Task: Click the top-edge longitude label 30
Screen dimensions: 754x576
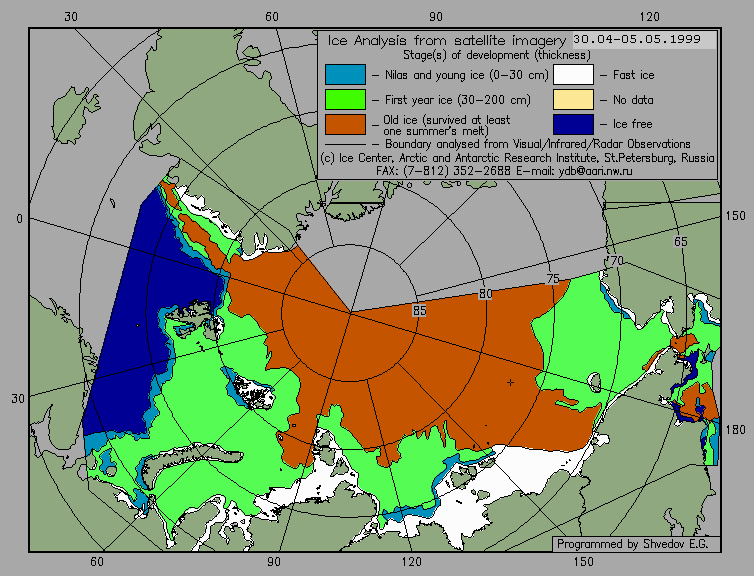Action: tap(71, 17)
